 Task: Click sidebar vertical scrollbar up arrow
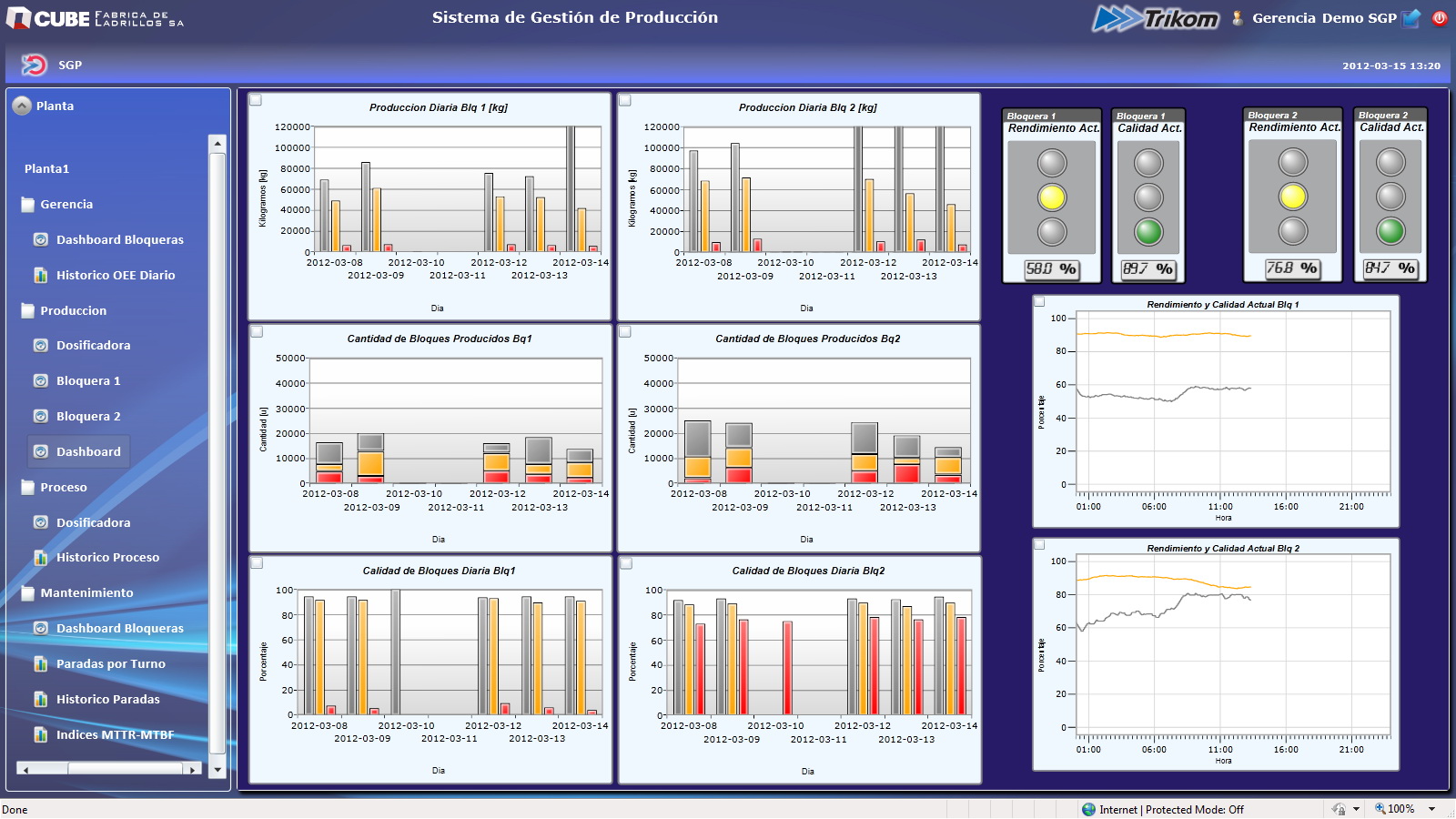(217, 143)
